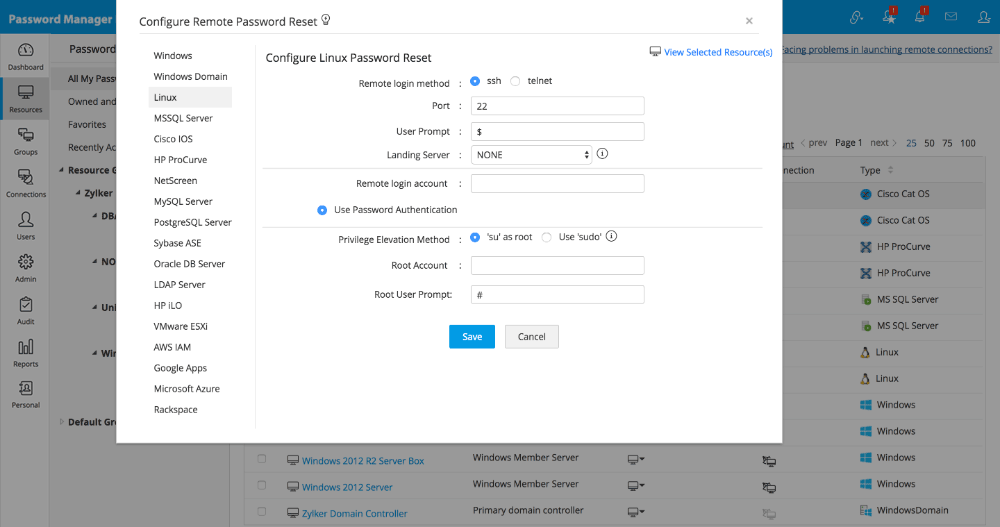Open the Users section icon
This screenshot has width=1000, height=527.
click(26, 224)
